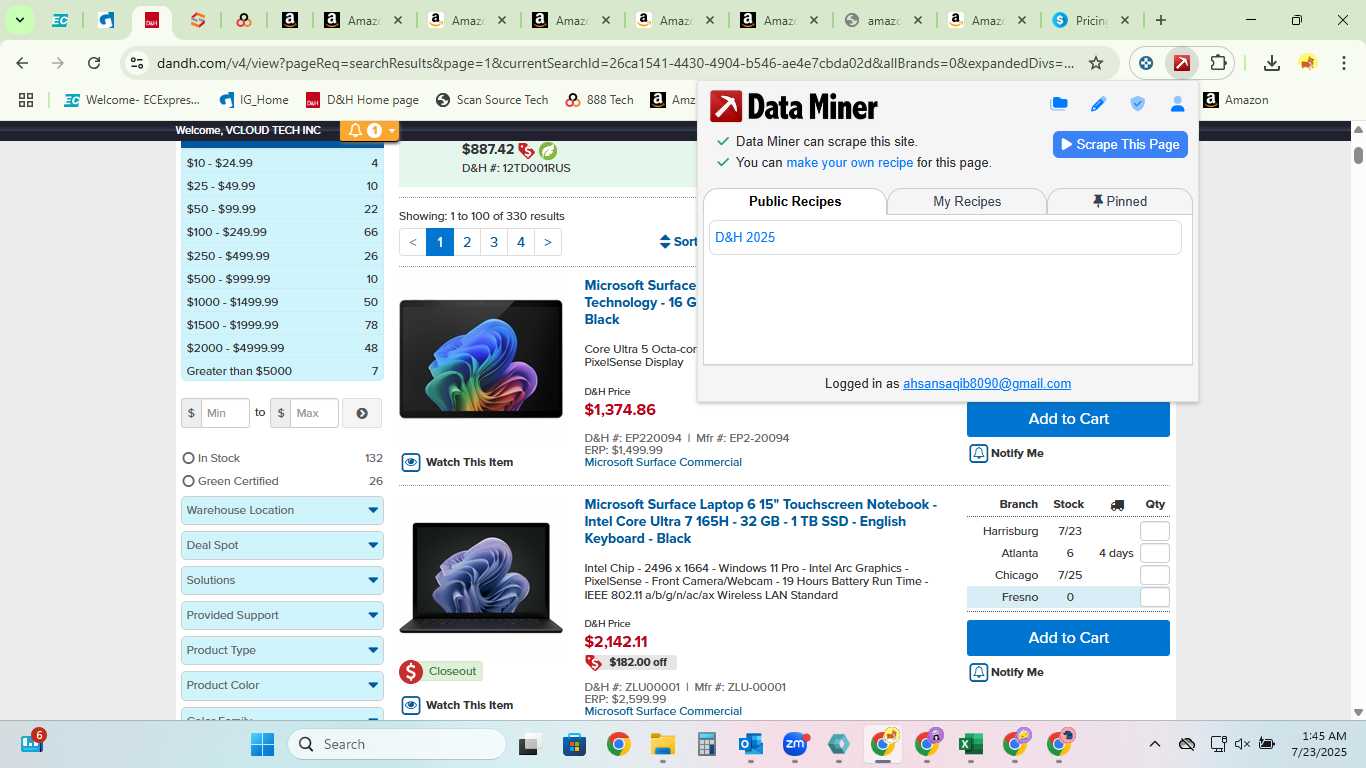Click Sort arrows icon
1366x768 pixels.
(x=665, y=242)
